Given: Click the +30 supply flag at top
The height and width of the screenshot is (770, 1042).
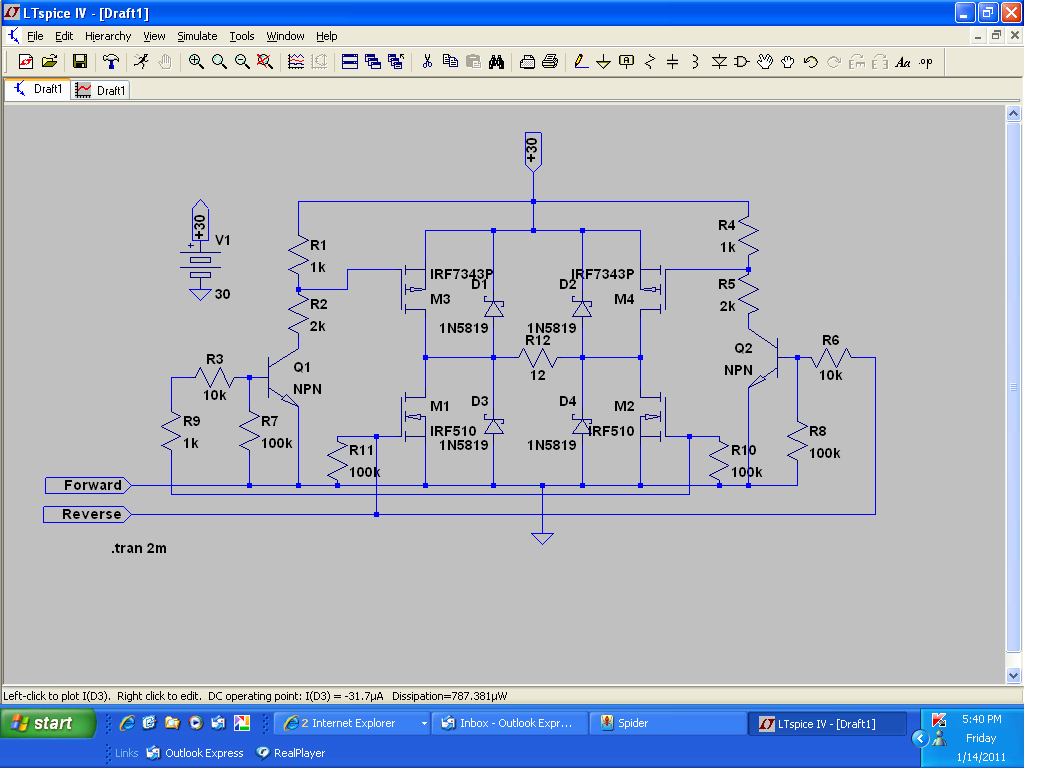Looking at the screenshot, I should click(x=533, y=152).
